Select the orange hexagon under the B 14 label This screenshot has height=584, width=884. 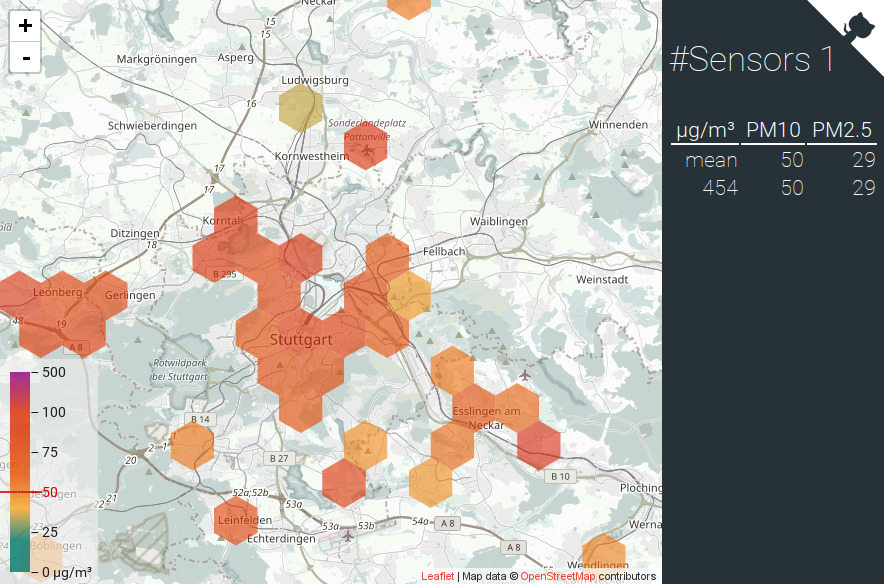[x=192, y=445]
